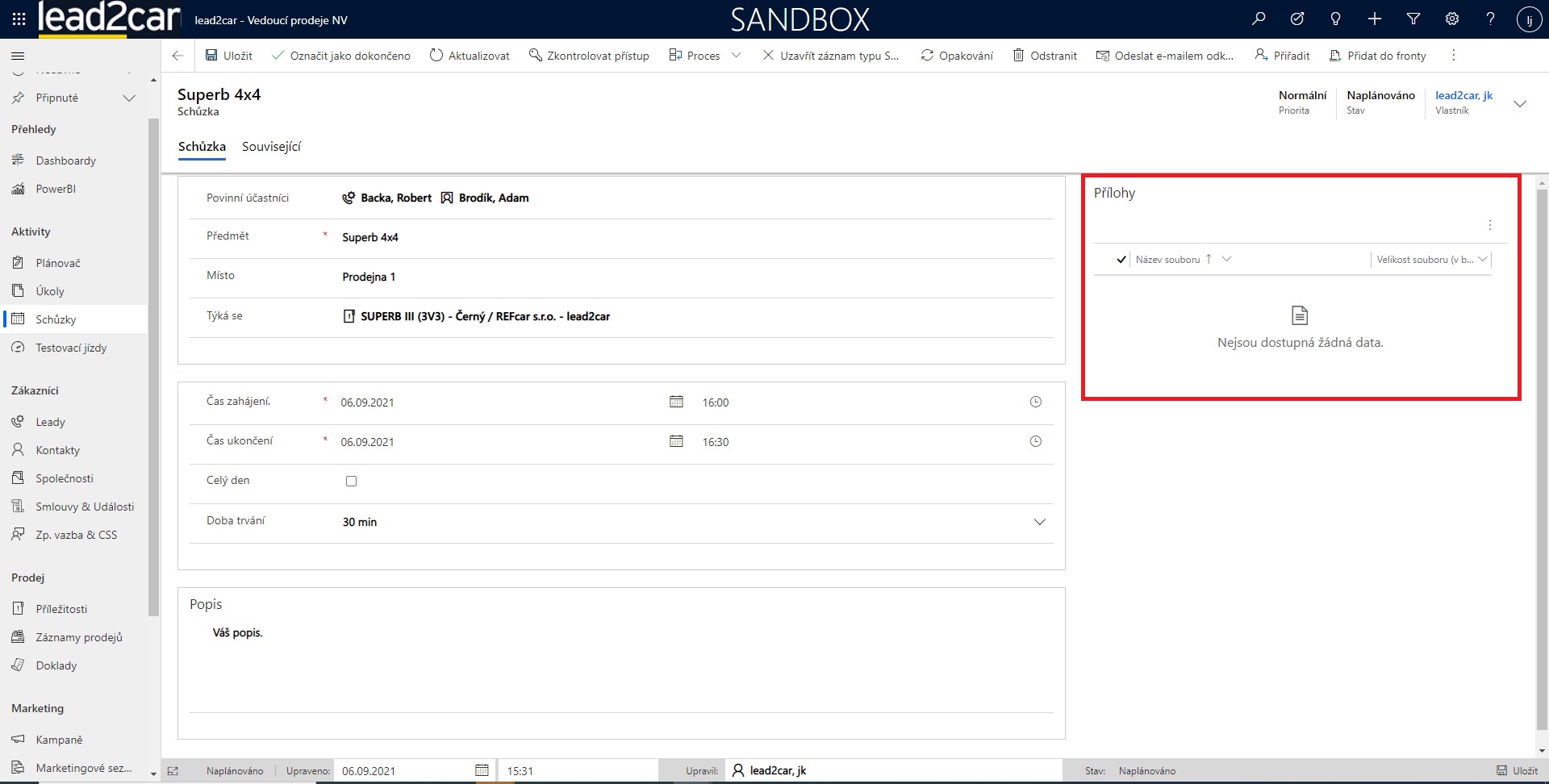The height and width of the screenshot is (784, 1549).
Task: Click the clock icon next to 16:30
Action: (x=1036, y=441)
